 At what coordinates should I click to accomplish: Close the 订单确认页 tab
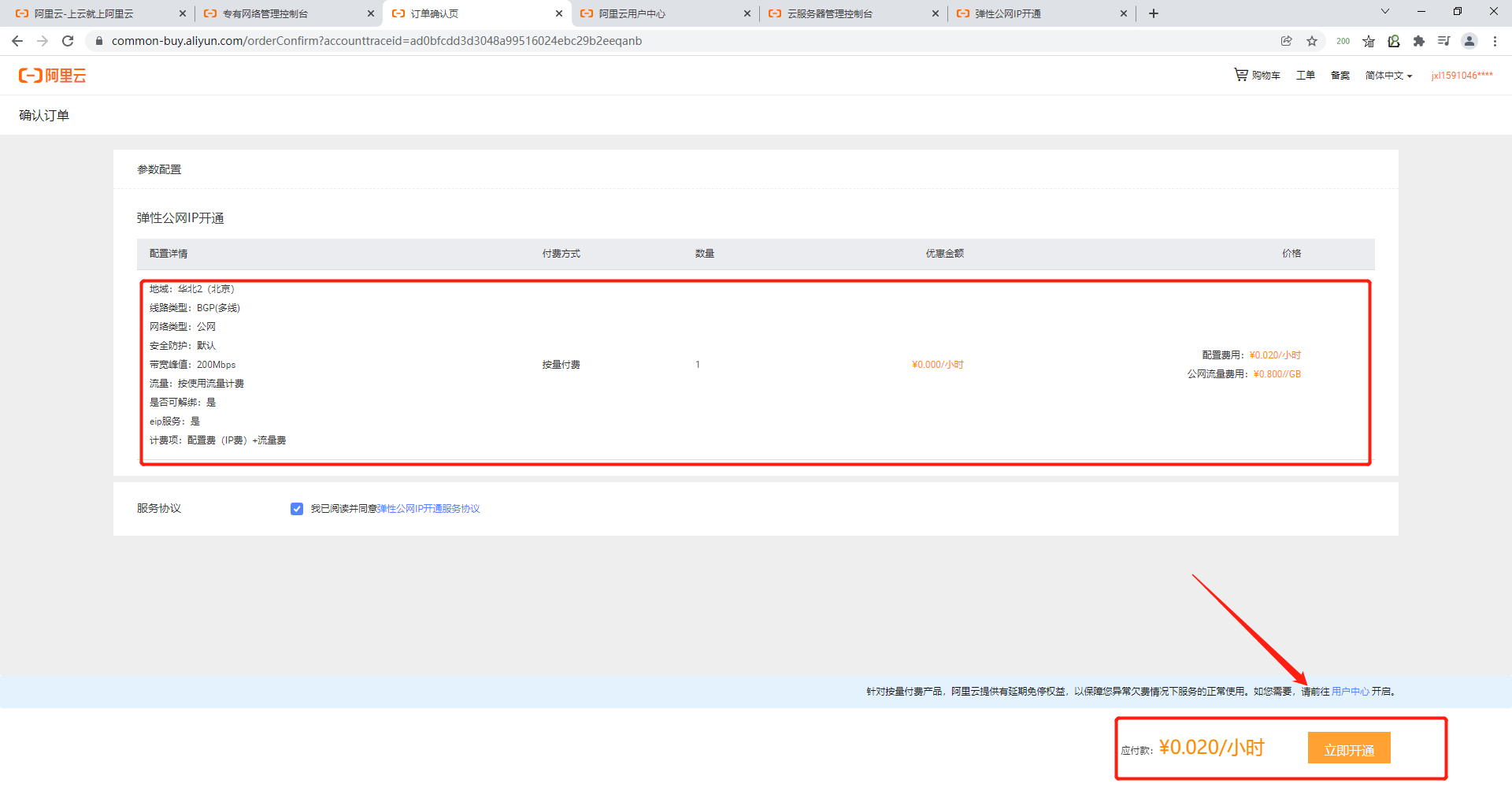(x=559, y=13)
